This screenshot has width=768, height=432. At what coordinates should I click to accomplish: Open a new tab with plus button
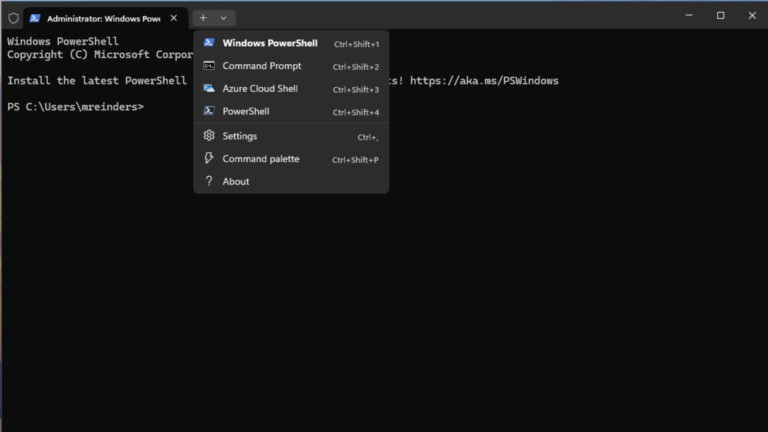(203, 18)
